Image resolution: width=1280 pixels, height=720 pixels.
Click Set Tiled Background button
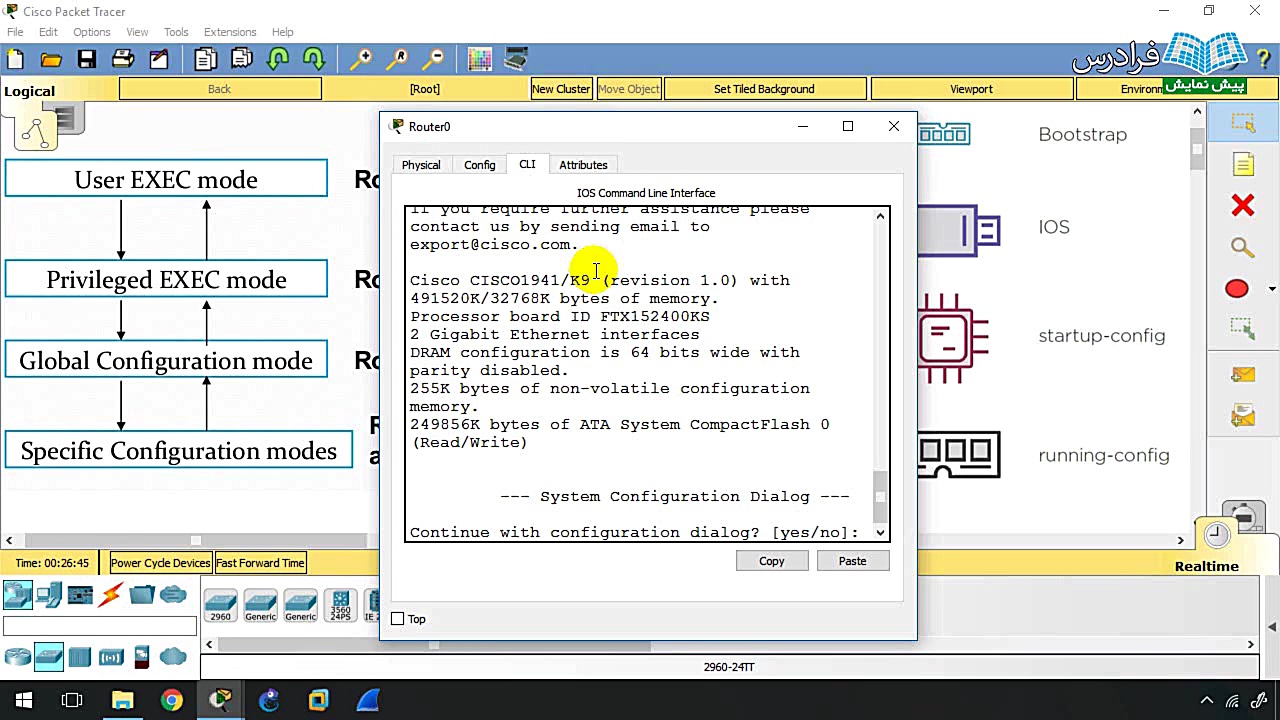tap(764, 89)
